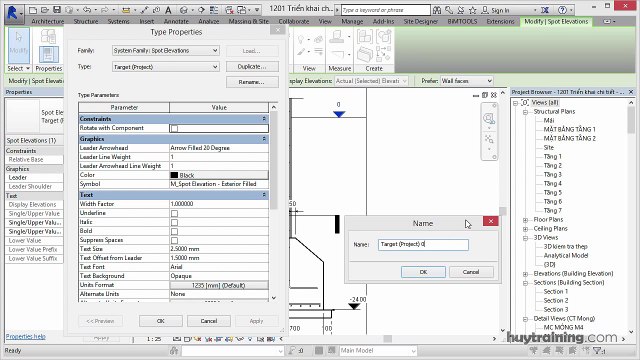Click the Measure tool icon in ribbon
Screen dimensions: 640x360
pos(336,37)
